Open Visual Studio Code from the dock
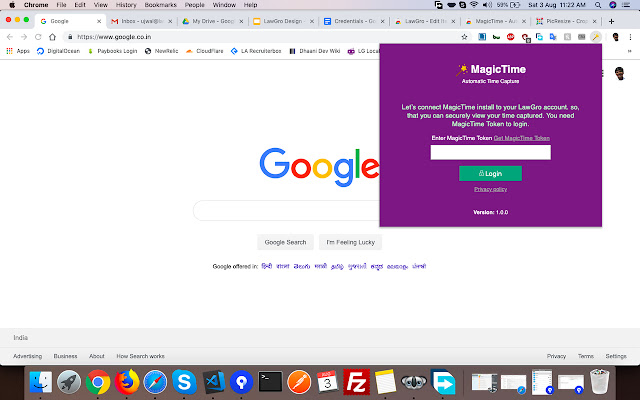The height and width of the screenshot is (400, 640). click(213, 382)
